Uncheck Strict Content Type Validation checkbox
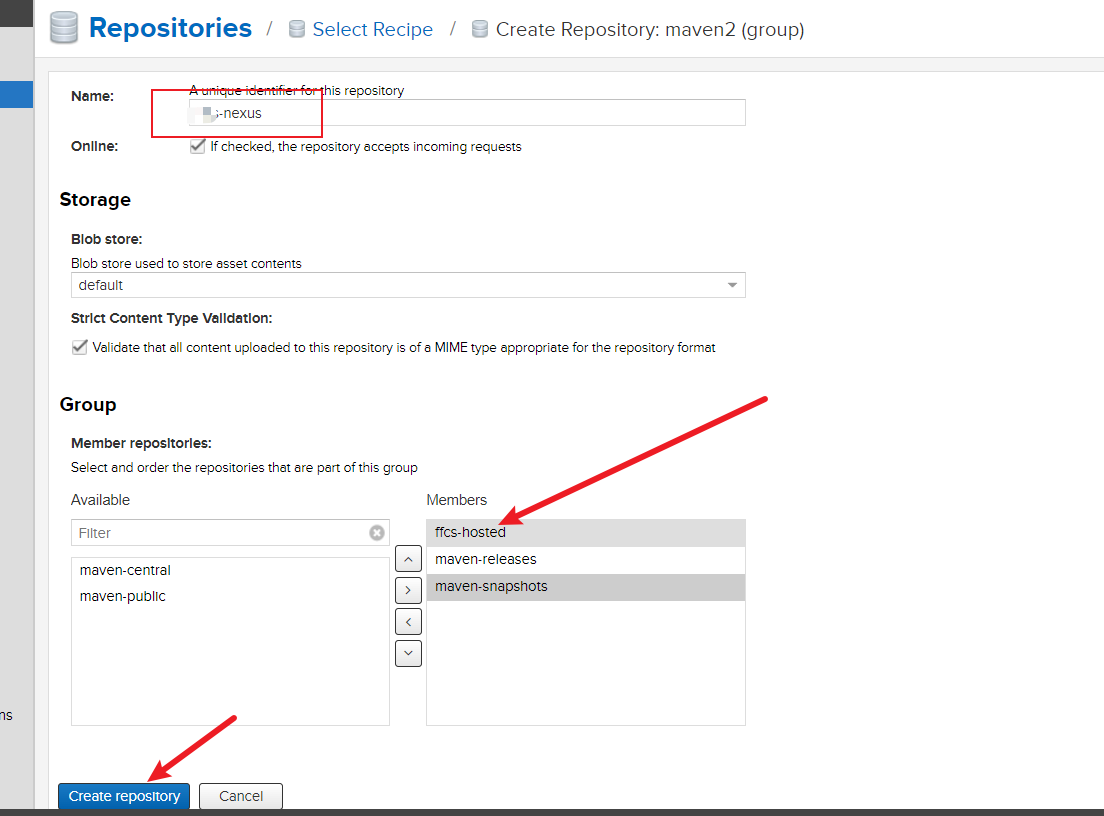Screen dimensions: 1104x816 coord(80,348)
